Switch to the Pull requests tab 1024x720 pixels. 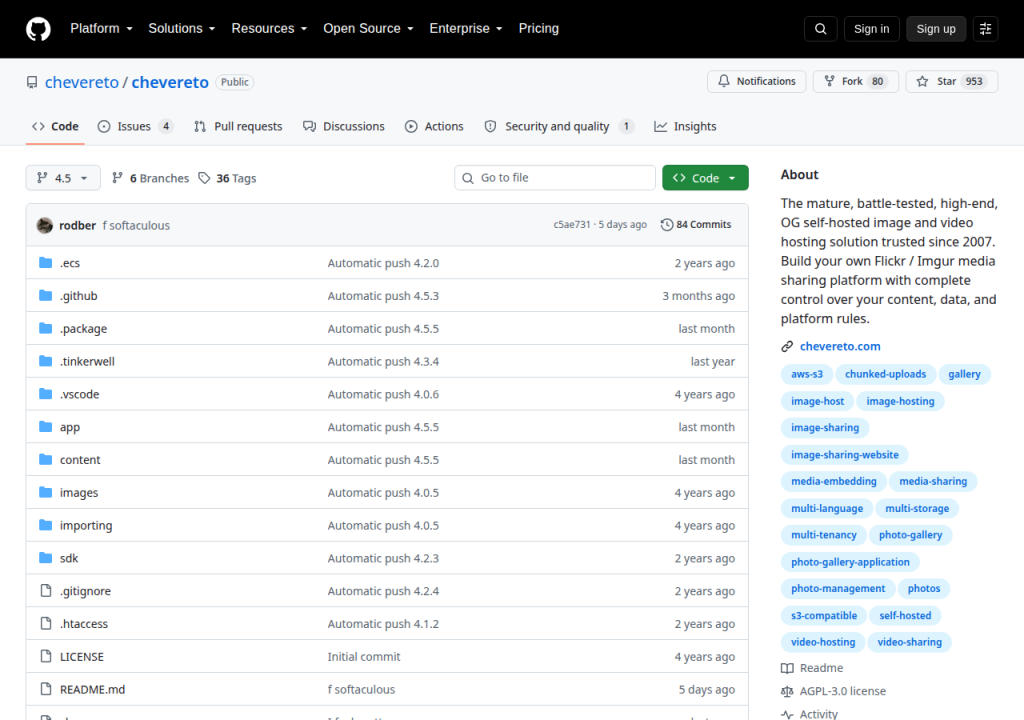click(238, 127)
